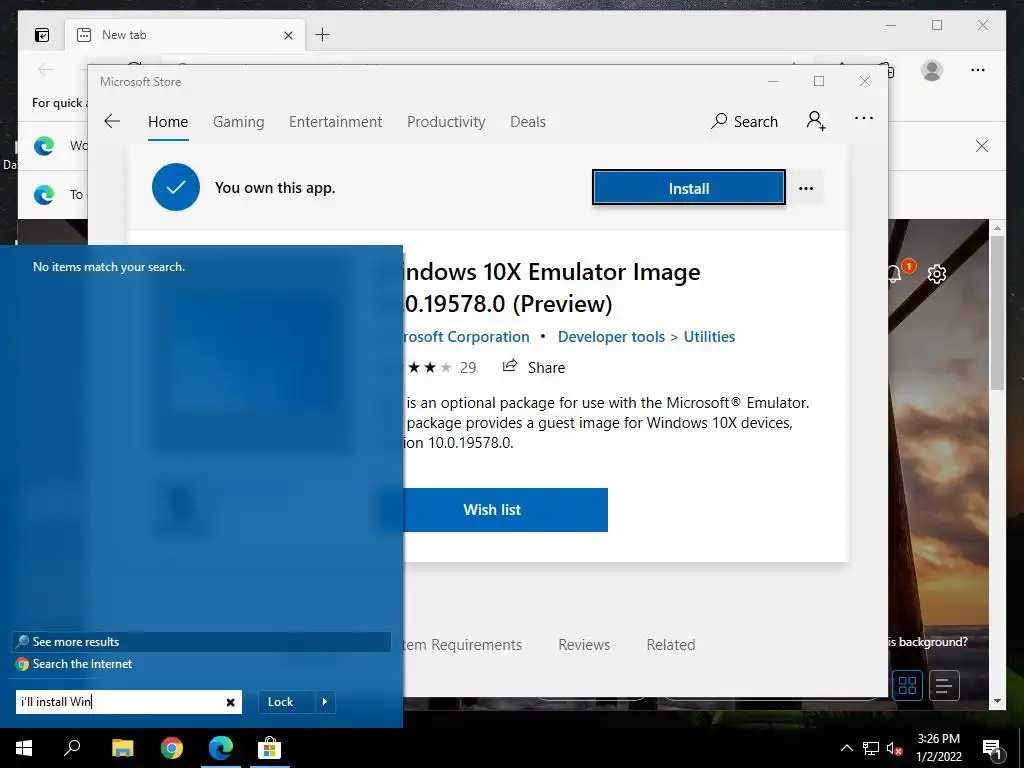1024x768 pixels.
Task: Open network status tray icon
Action: tap(871, 748)
